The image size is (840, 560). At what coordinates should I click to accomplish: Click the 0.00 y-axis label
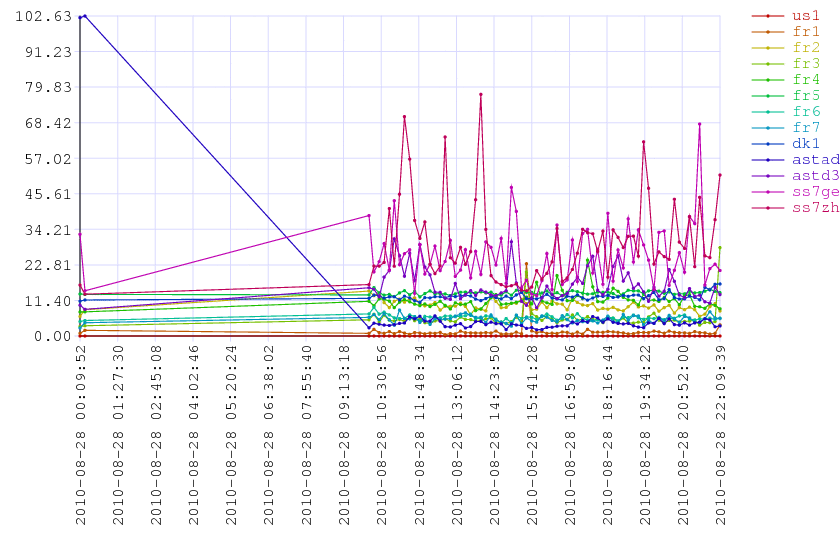click(x=49, y=337)
